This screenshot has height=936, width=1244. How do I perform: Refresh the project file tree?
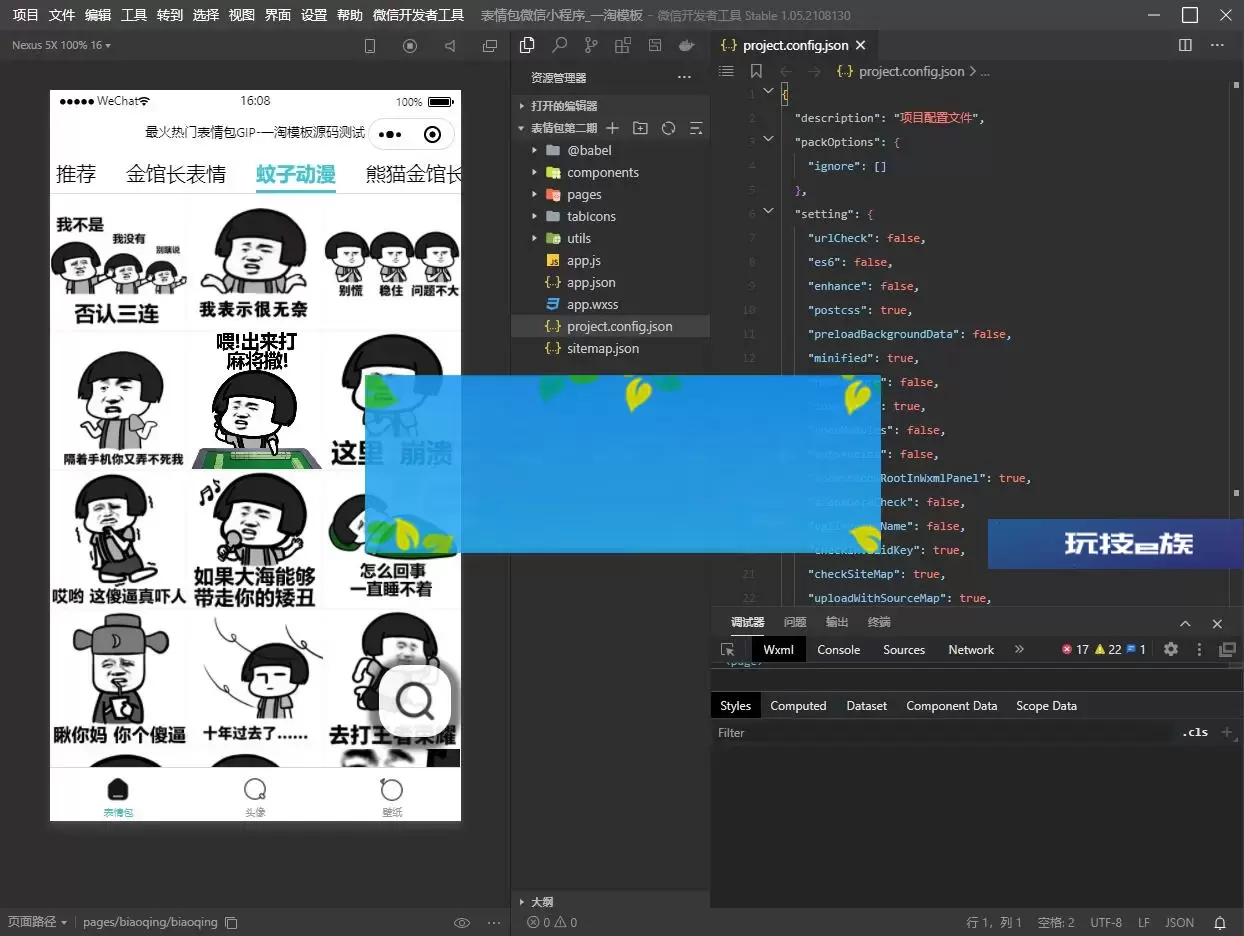(x=669, y=128)
